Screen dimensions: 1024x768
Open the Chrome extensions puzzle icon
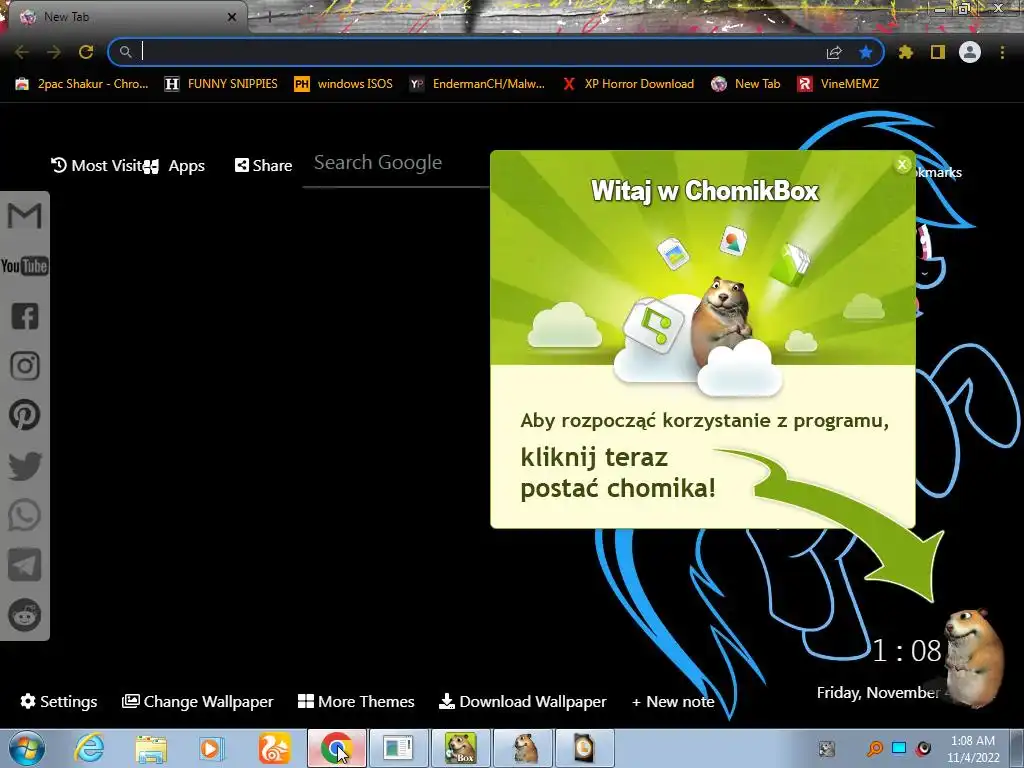(x=905, y=52)
